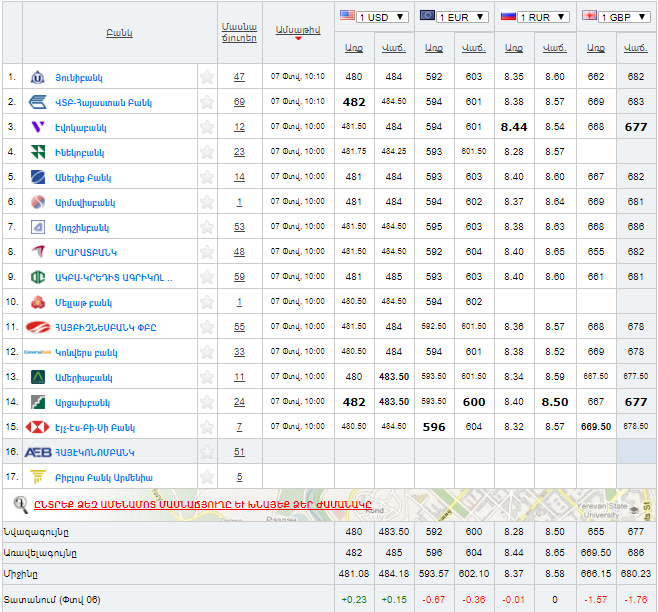Click the Evocabank purple V logo
This screenshot has height=612, width=658.
(x=38, y=127)
